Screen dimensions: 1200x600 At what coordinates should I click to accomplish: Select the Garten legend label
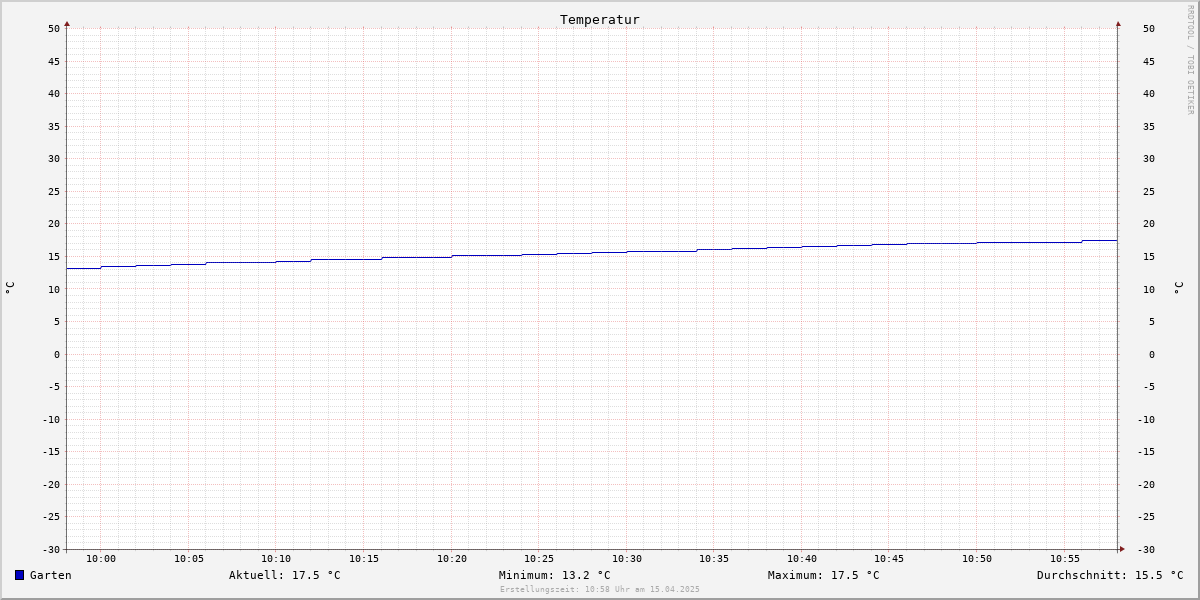[51, 575]
